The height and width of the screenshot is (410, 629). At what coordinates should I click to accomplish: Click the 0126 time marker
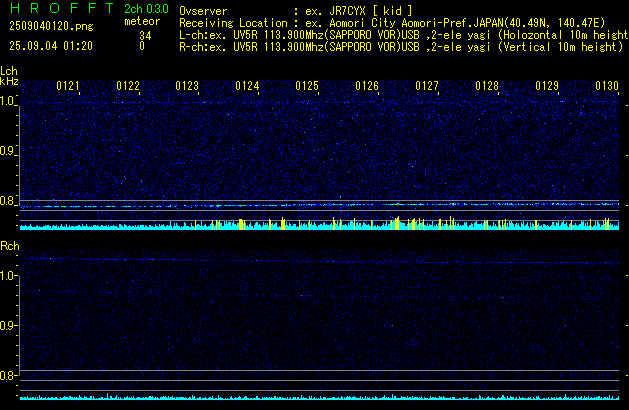point(367,86)
